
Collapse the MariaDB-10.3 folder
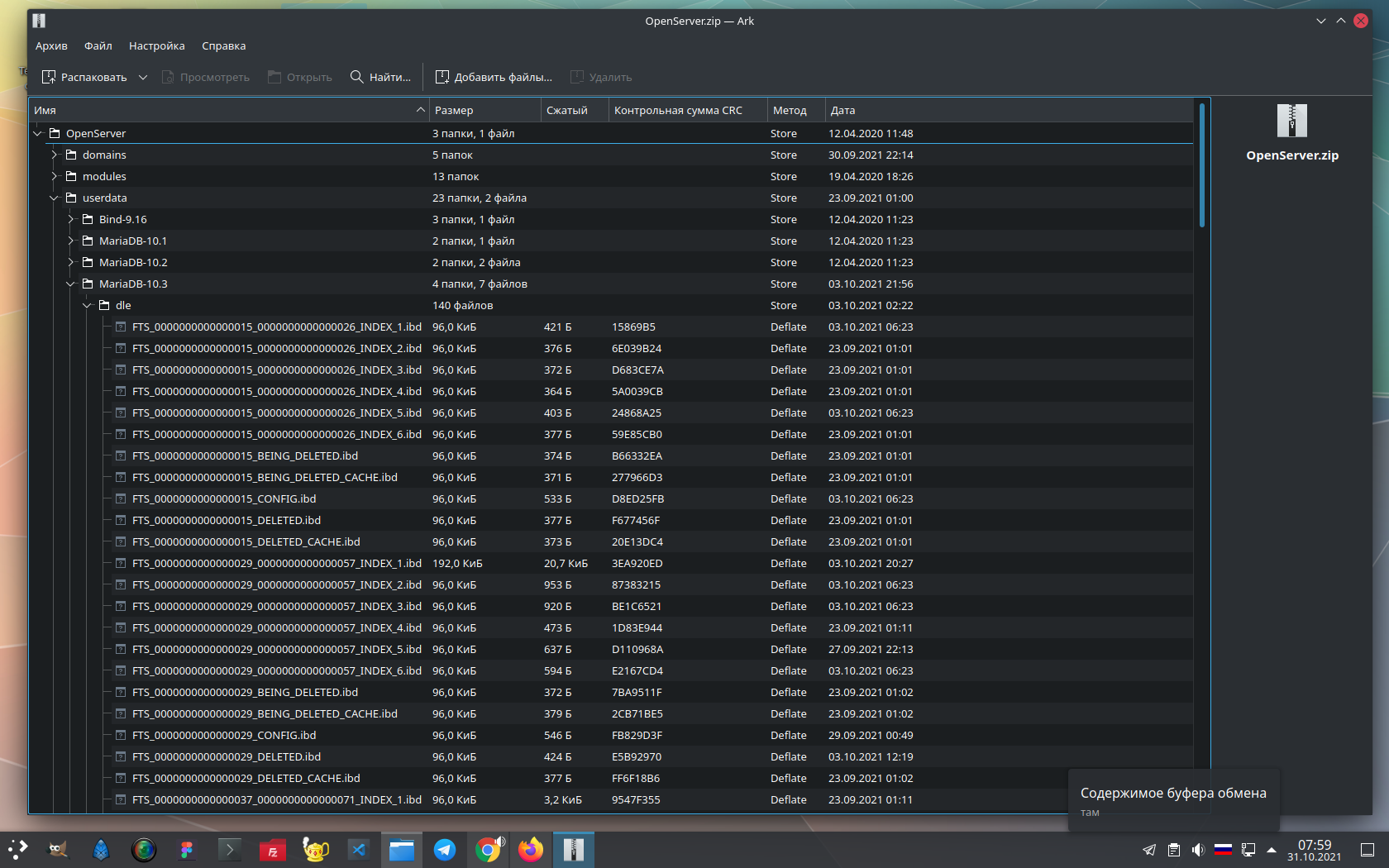pyautogui.click(x=71, y=284)
